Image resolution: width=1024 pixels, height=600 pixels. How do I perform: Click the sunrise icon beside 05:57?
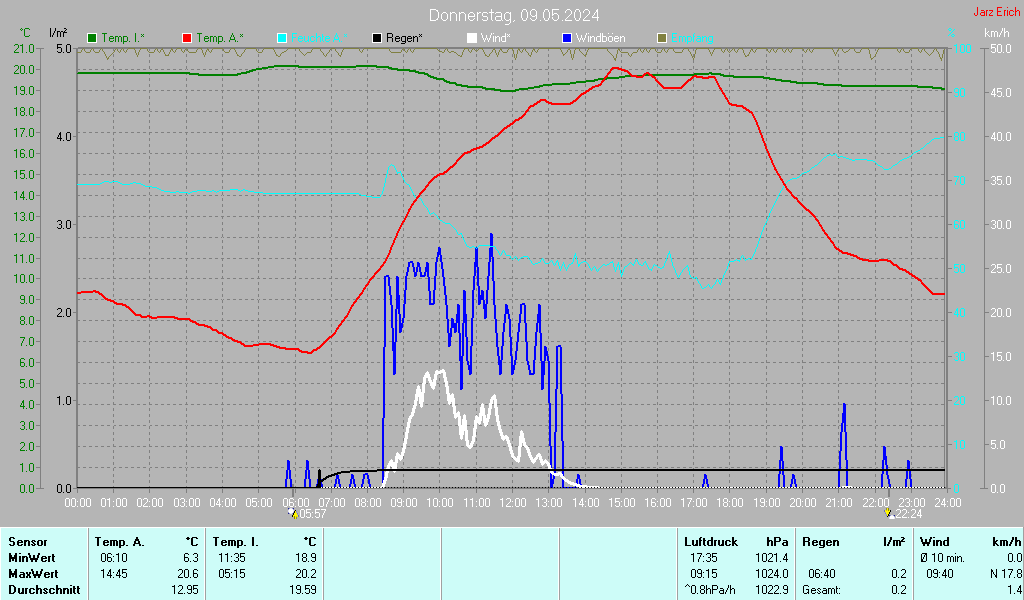(294, 514)
